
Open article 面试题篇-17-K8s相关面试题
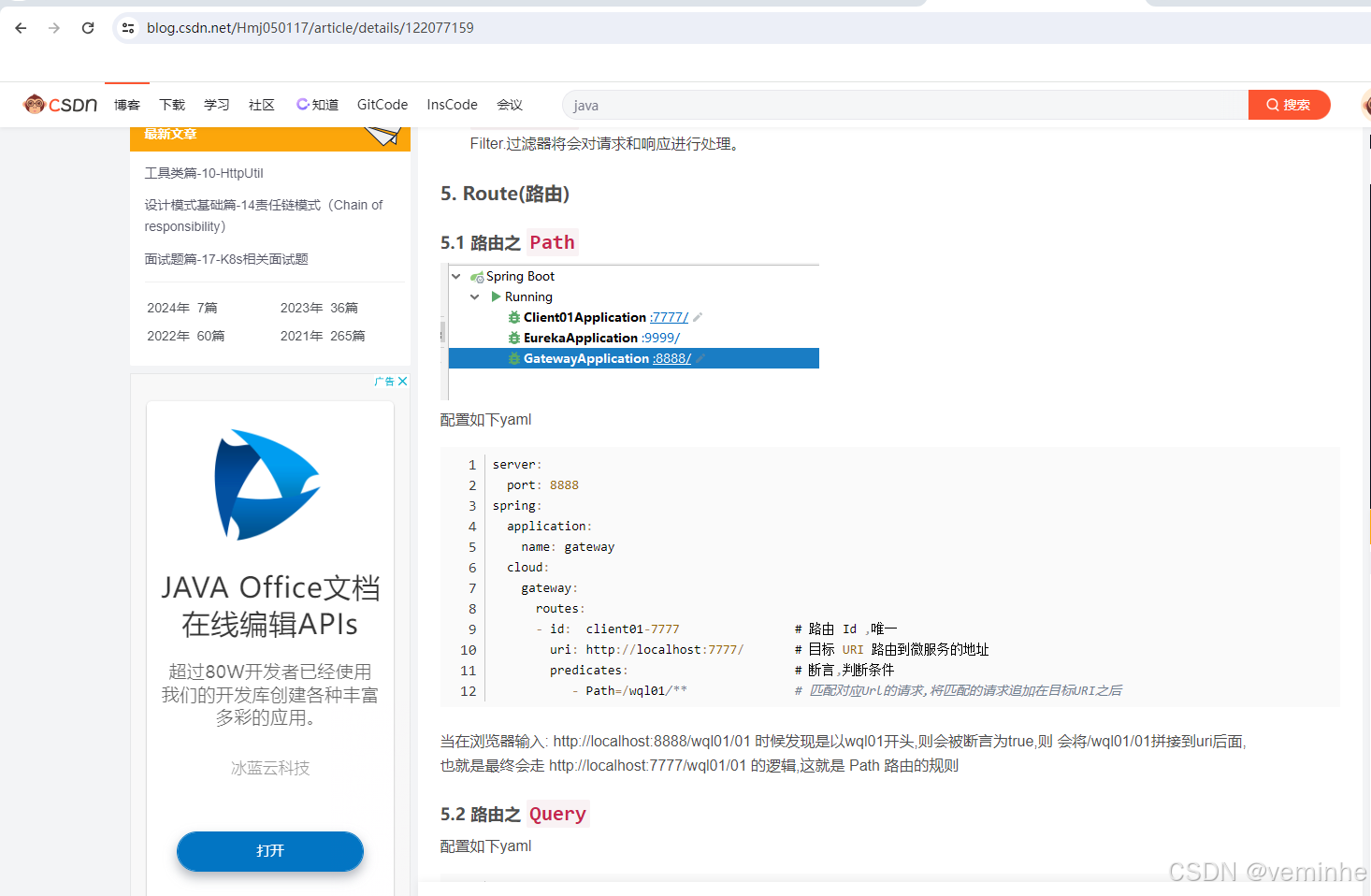pyautogui.click(x=226, y=259)
